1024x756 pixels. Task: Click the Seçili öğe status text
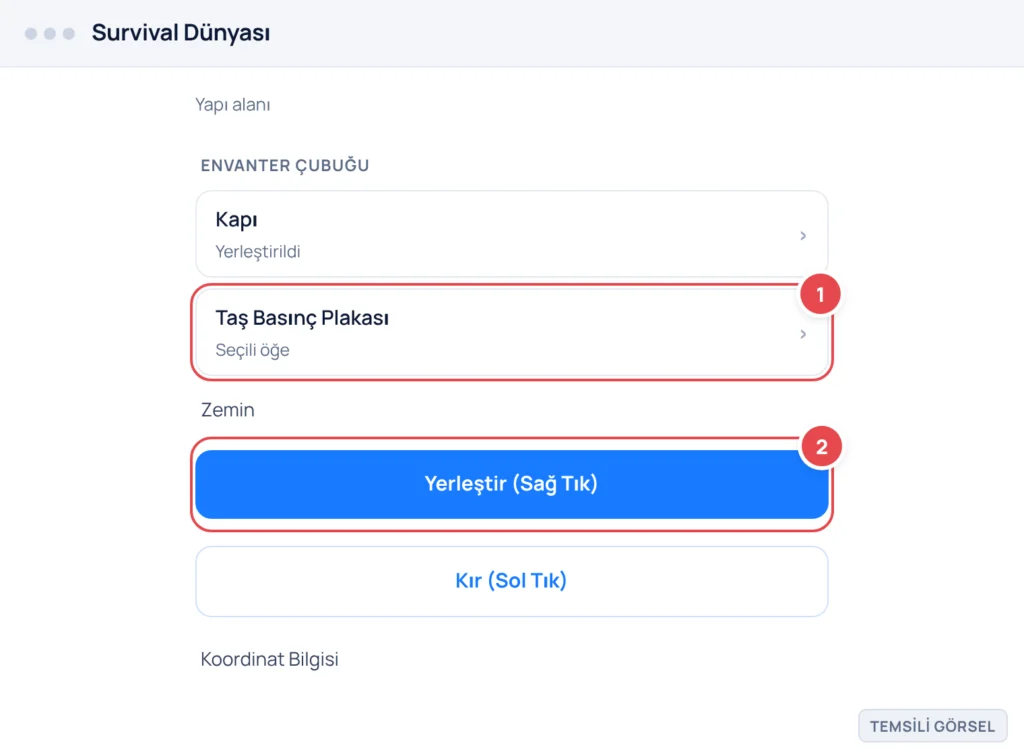(252, 350)
